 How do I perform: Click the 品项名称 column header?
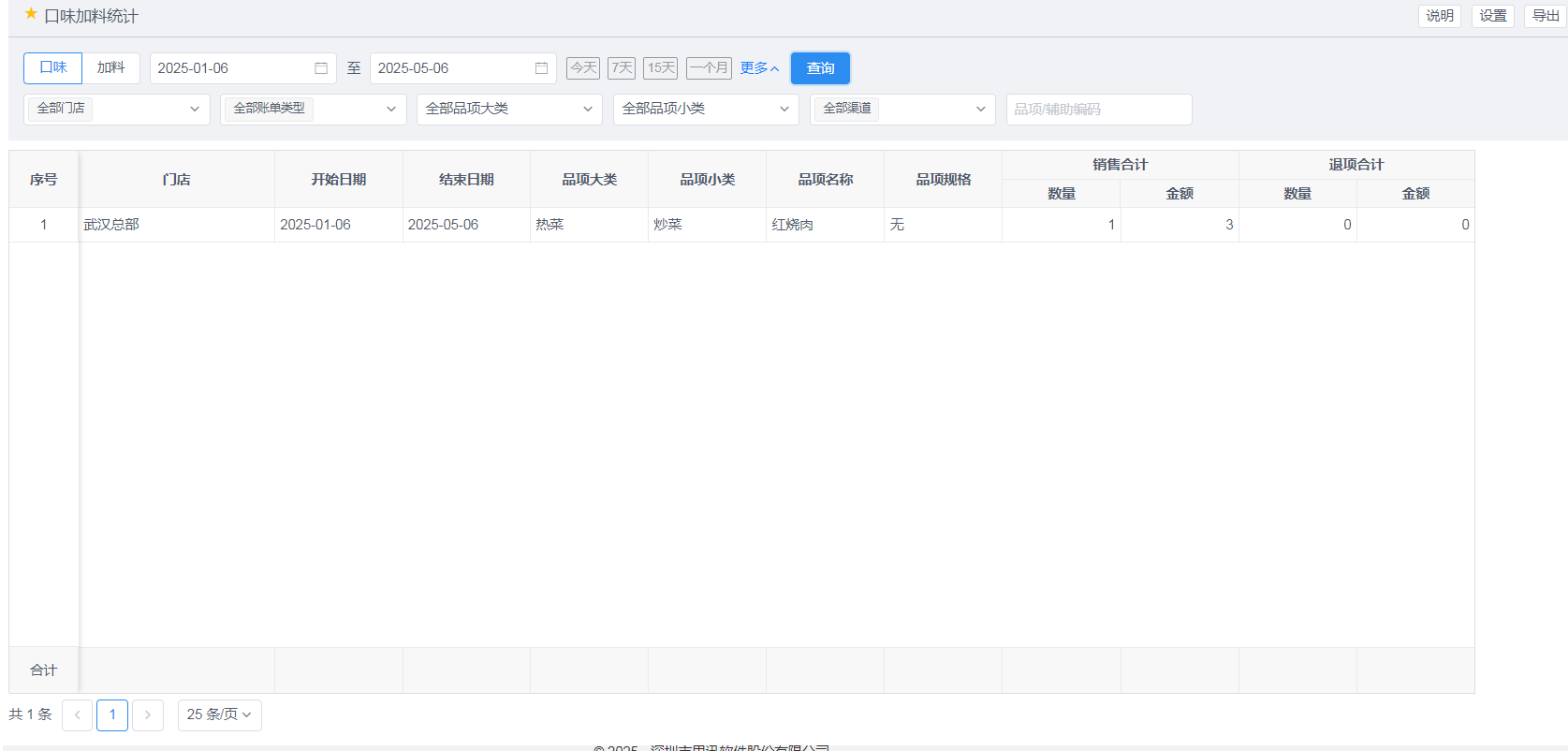(826, 180)
